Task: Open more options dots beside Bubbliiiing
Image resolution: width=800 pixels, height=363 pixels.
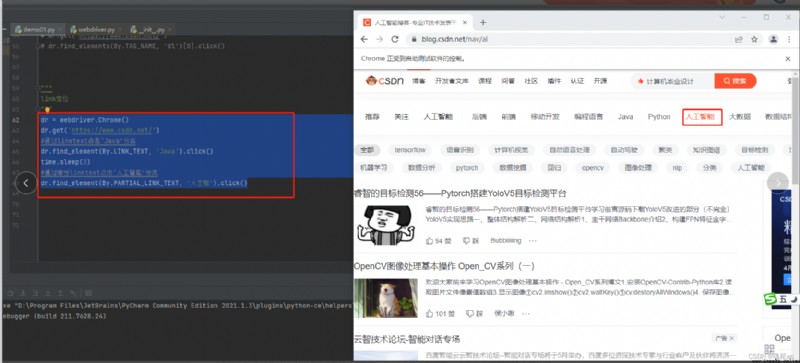Action: pyautogui.click(x=533, y=240)
